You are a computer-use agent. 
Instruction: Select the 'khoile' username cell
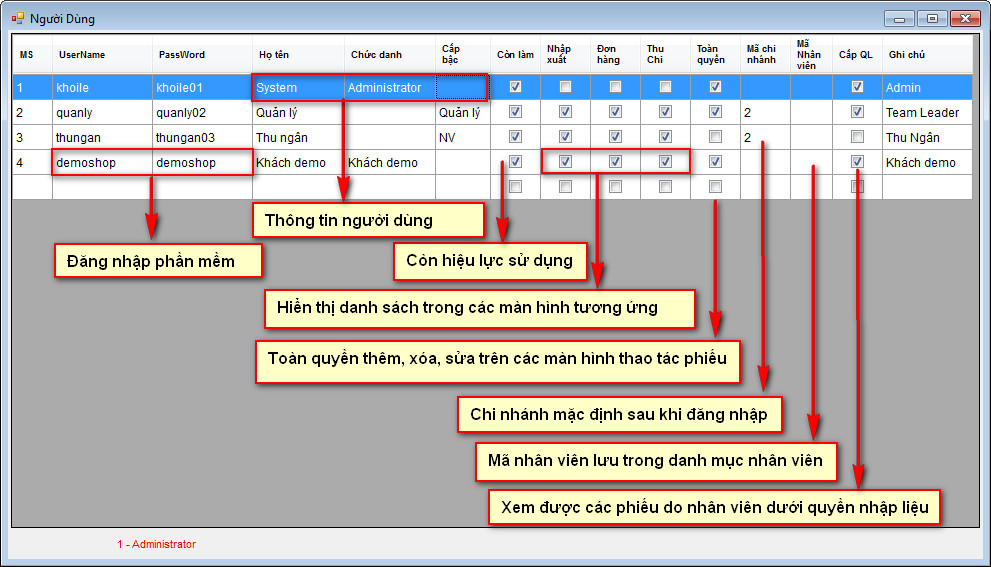coord(102,87)
